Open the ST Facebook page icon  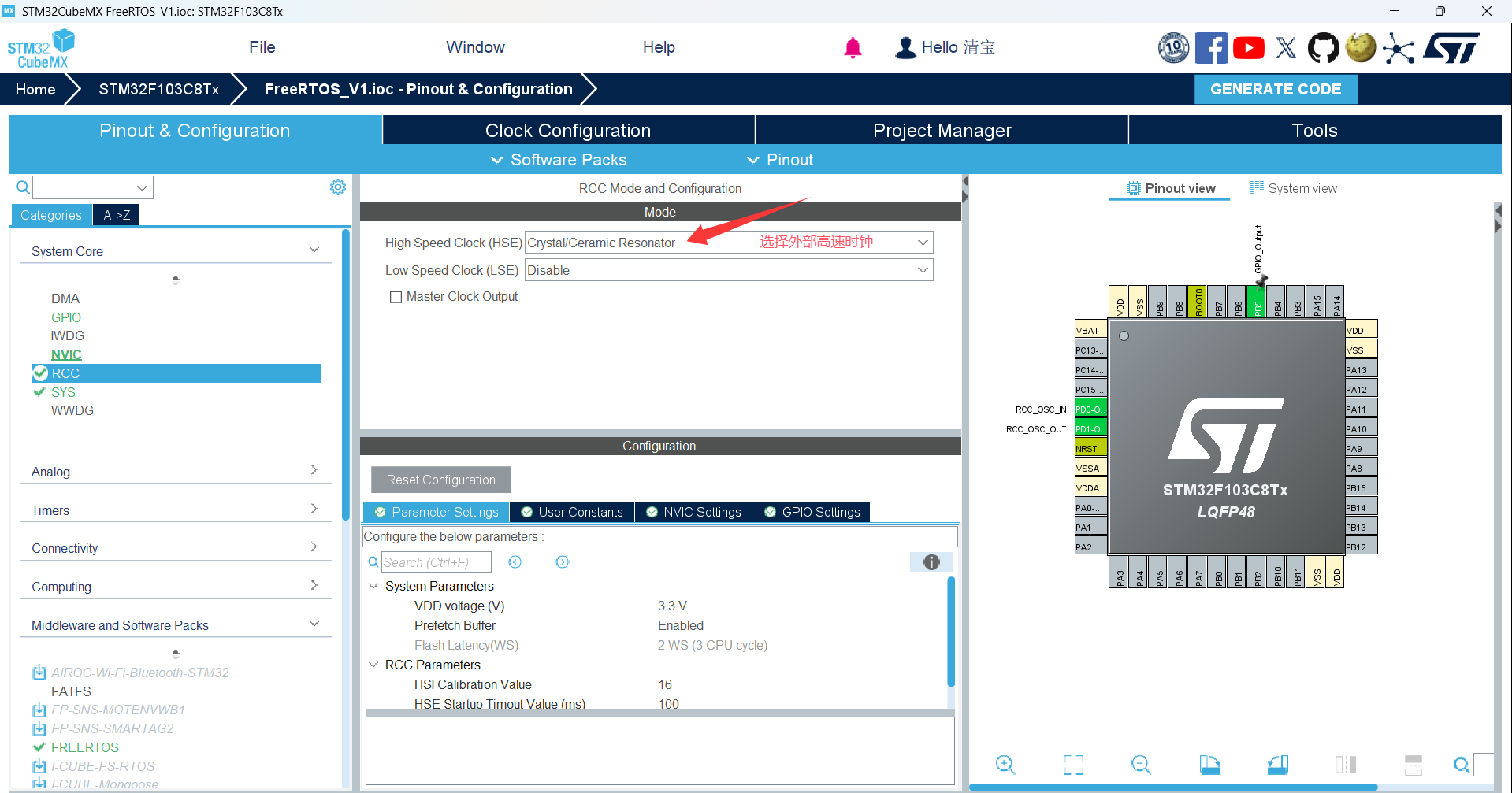click(x=1210, y=47)
